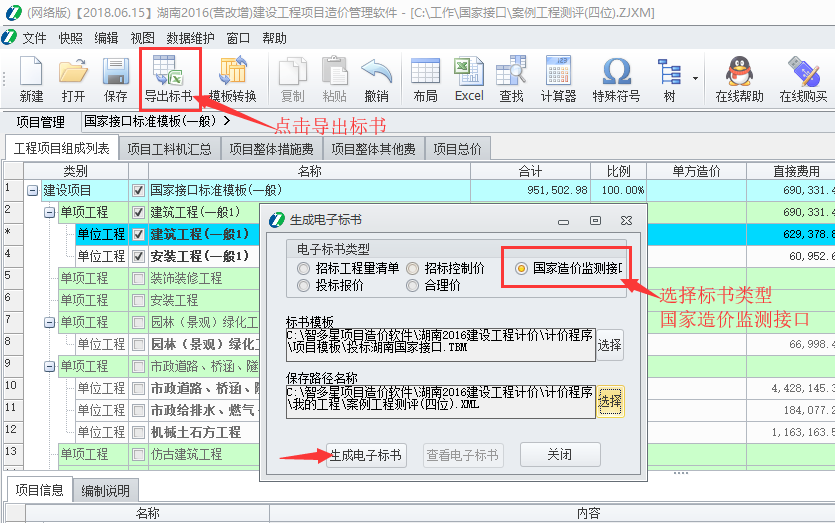Viewport: 835px width, 523px height.
Task: Click the 关闭 button in dialog
Action: [x=559, y=455]
